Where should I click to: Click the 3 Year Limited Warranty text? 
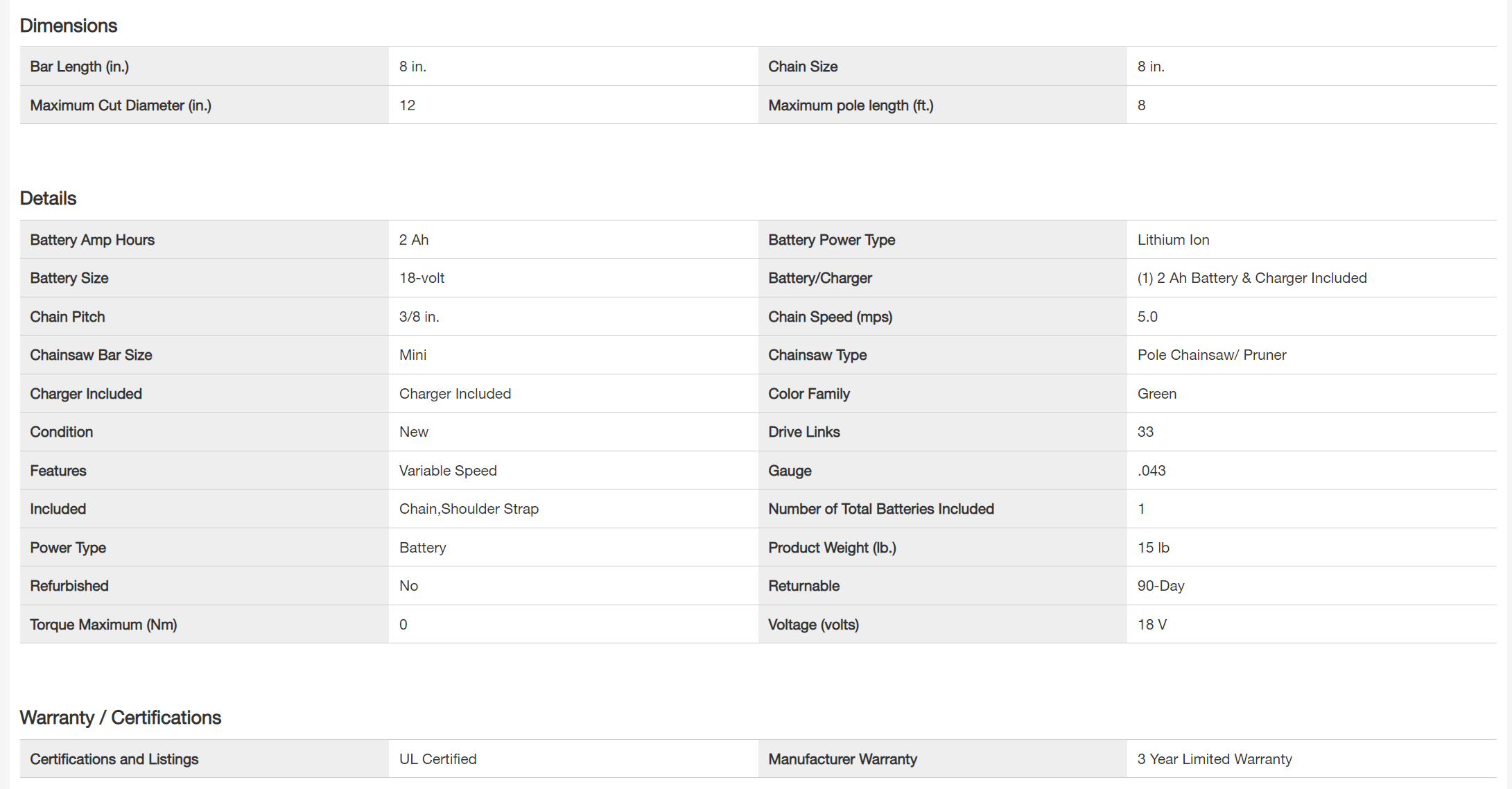1215,759
